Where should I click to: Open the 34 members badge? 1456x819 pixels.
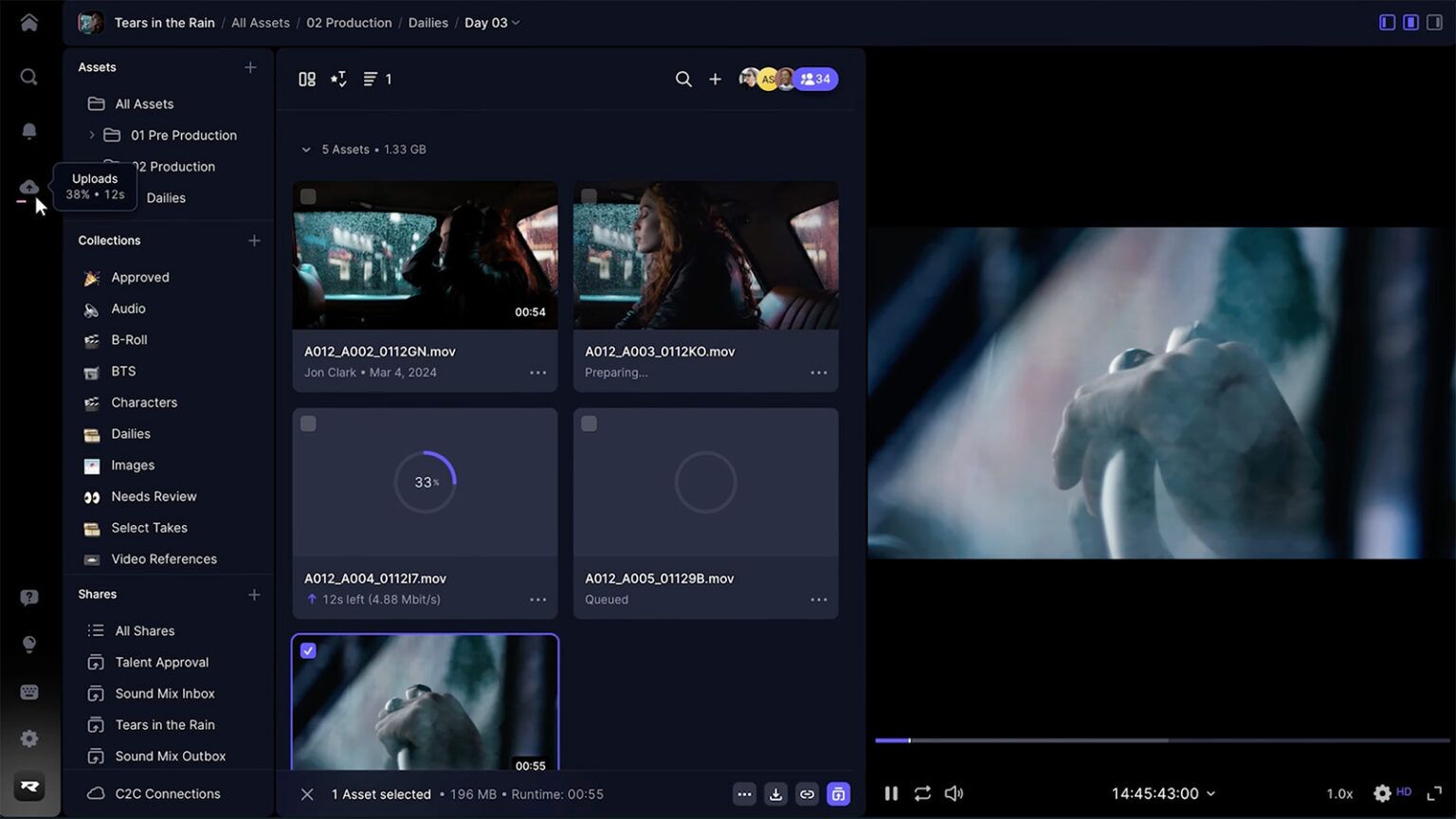(x=815, y=80)
